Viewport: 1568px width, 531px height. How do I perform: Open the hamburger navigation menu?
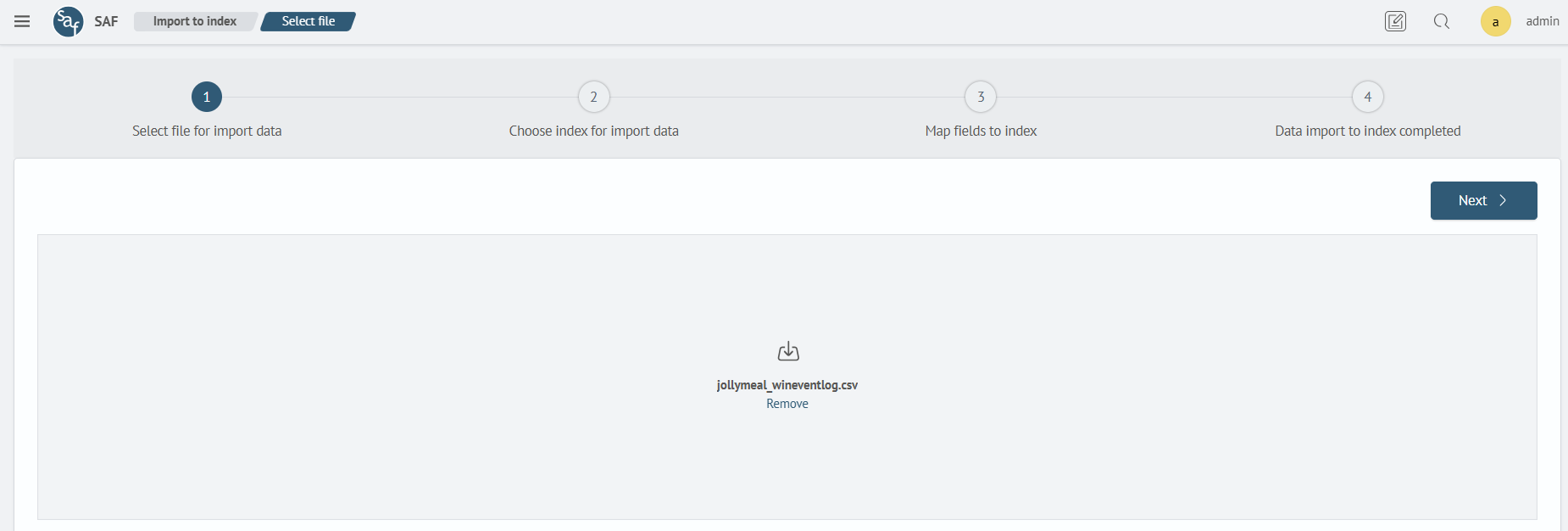[x=22, y=21]
